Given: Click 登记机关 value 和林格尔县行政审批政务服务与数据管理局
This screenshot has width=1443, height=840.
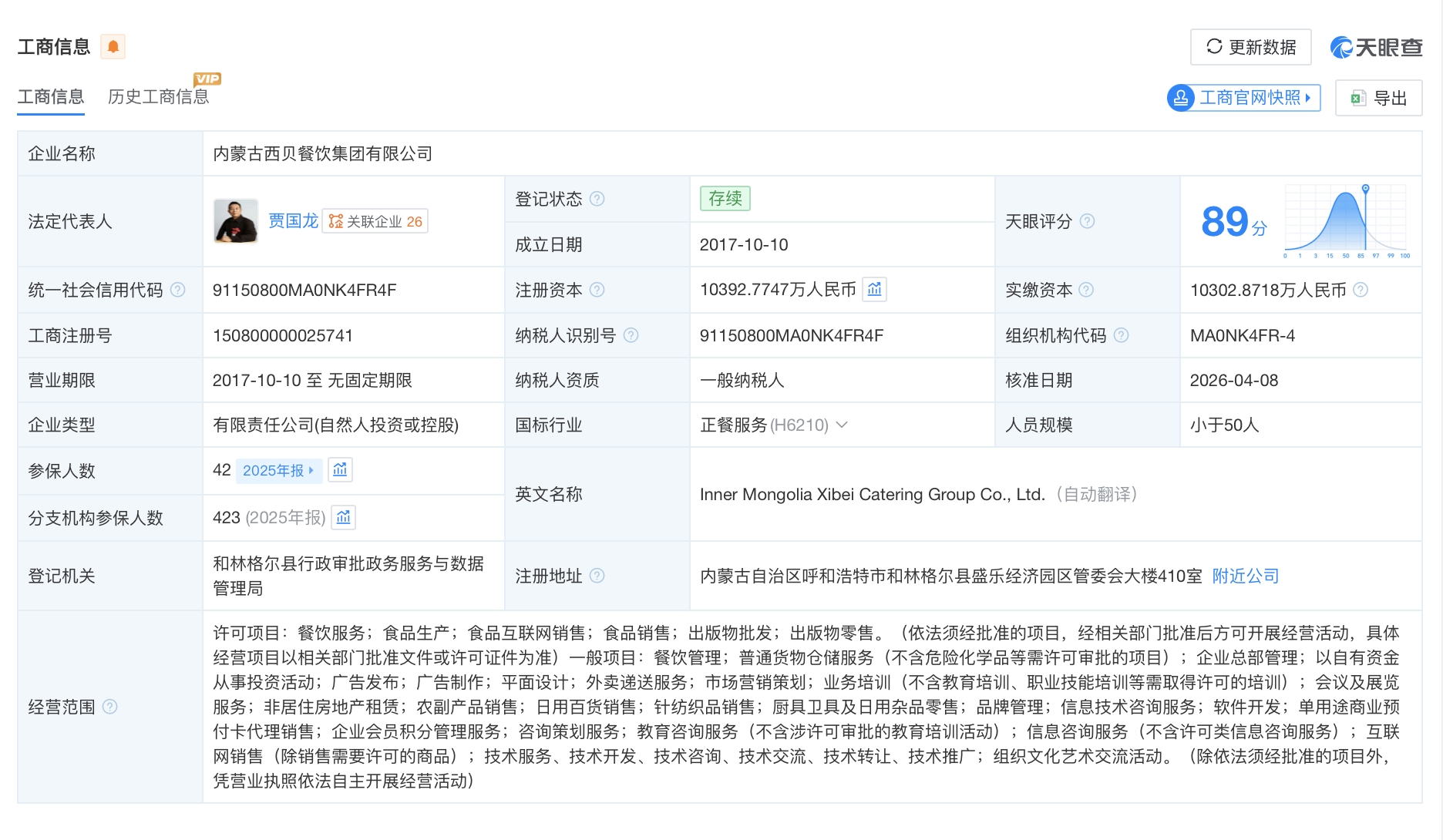Looking at the screenshot, I should tap(348, 576).
